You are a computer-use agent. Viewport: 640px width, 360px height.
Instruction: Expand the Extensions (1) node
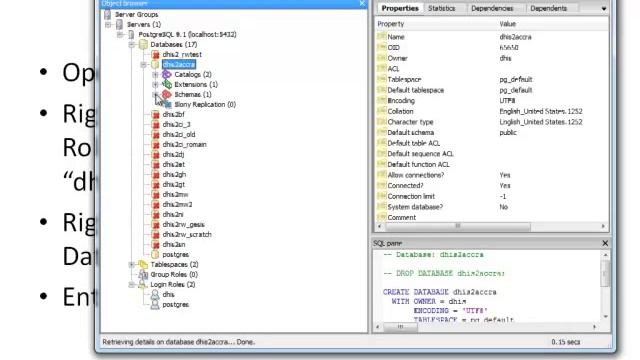tap(155, 84)
